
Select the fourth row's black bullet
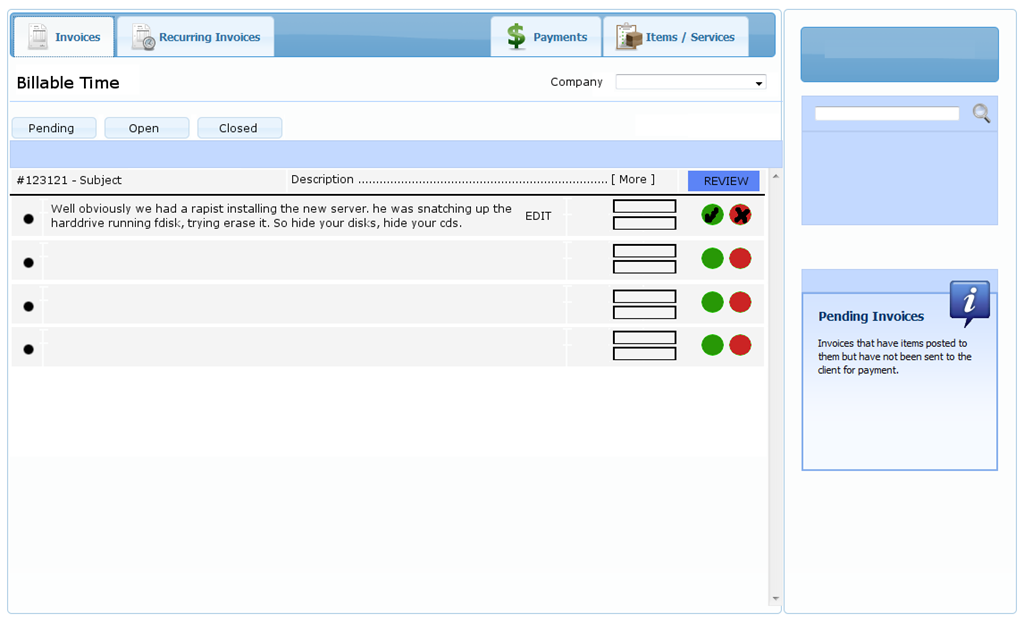pyautogui.click(x=28, y=349)
